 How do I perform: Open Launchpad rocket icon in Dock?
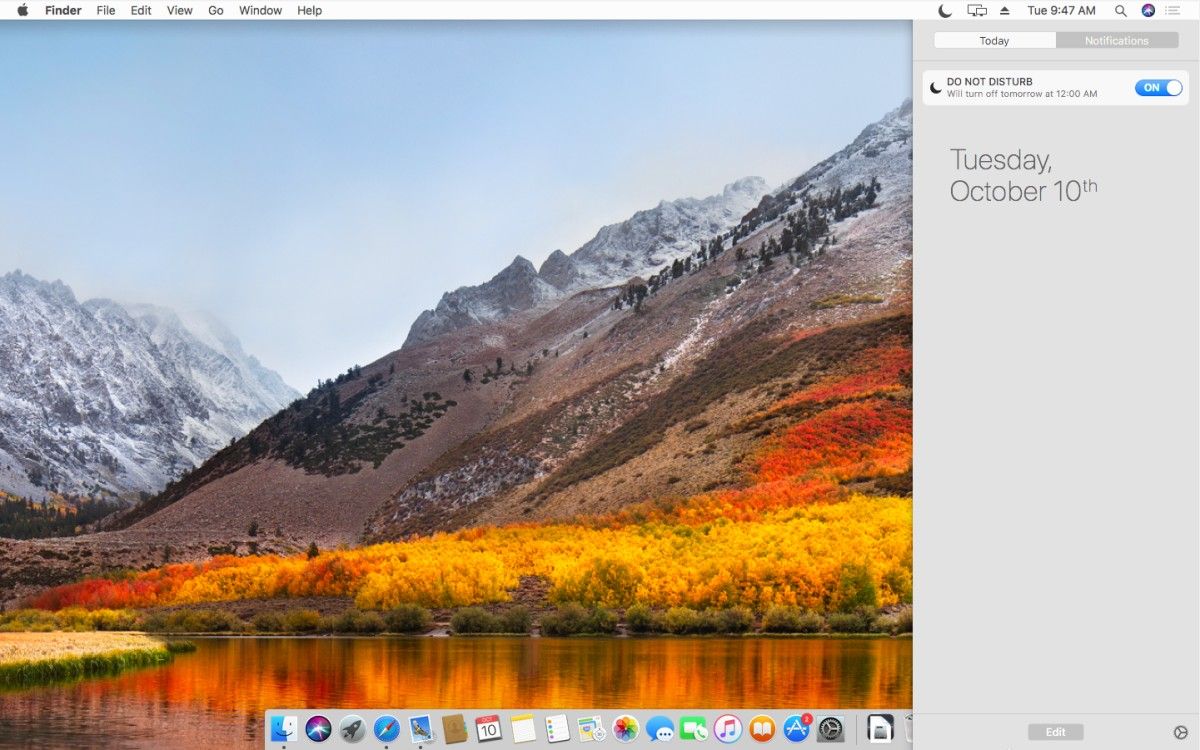click(x=352, y=729)
